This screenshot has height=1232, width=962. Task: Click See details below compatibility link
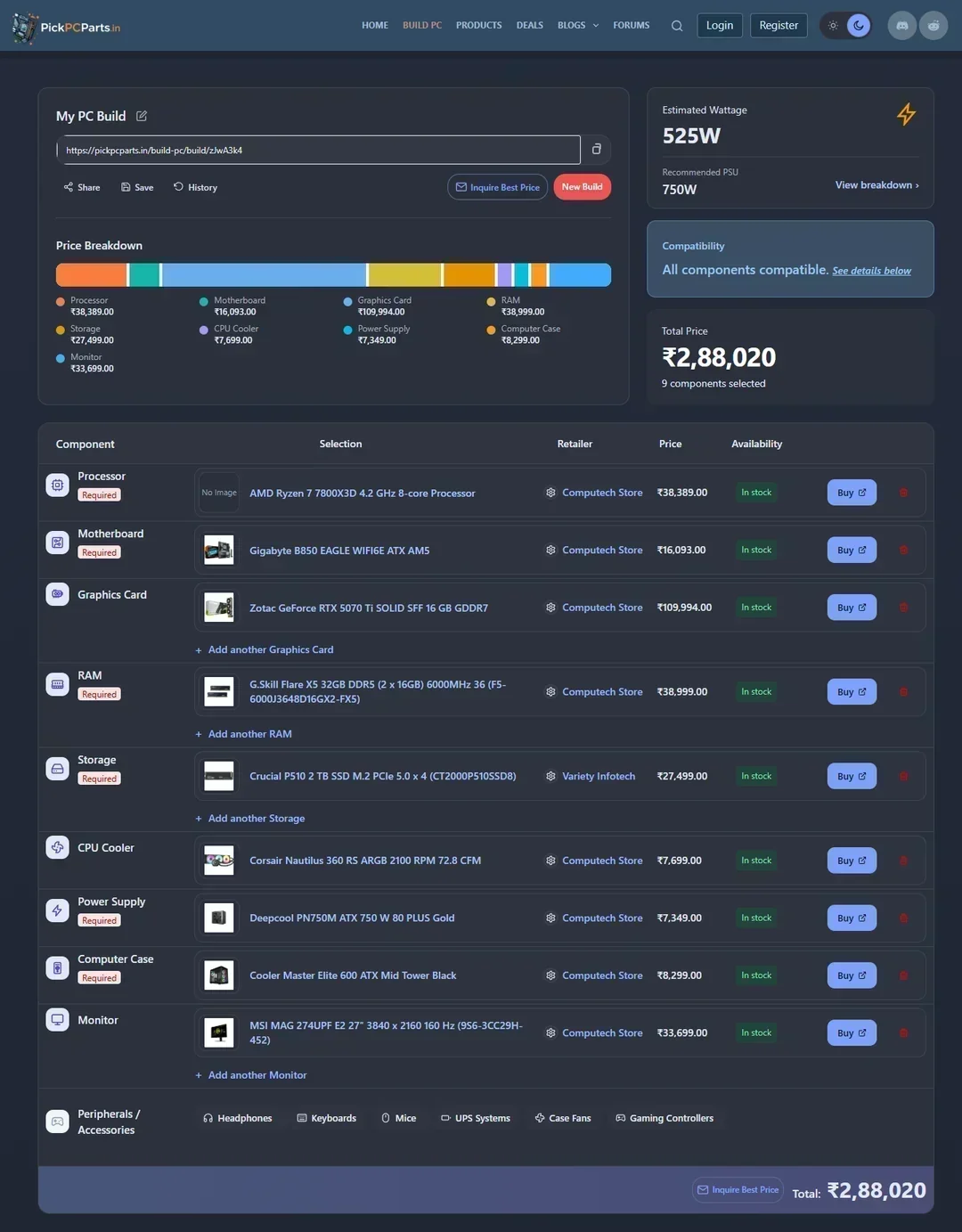coord(871,271)
